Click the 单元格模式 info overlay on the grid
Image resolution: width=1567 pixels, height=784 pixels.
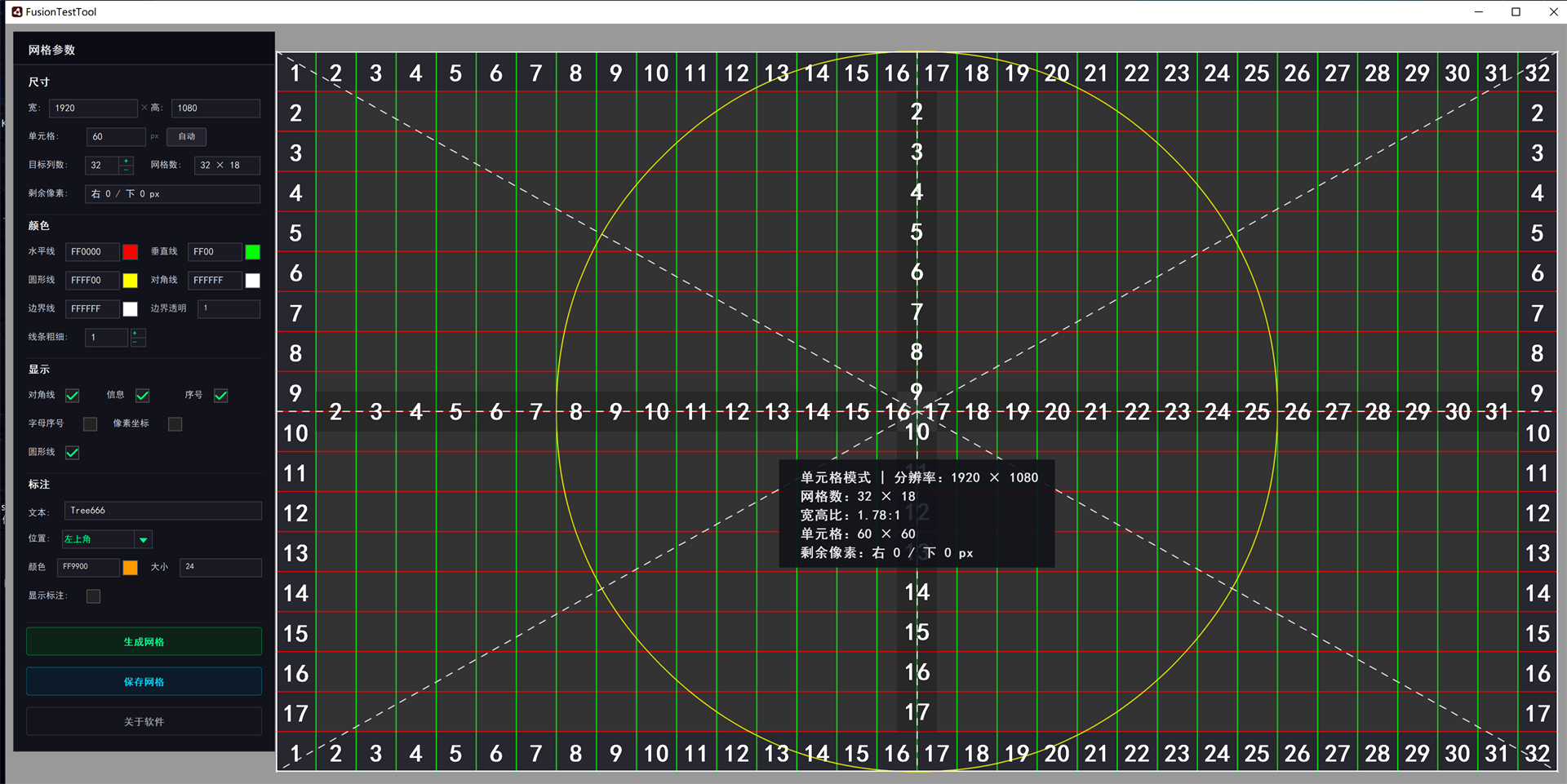[x=917, y=514]
